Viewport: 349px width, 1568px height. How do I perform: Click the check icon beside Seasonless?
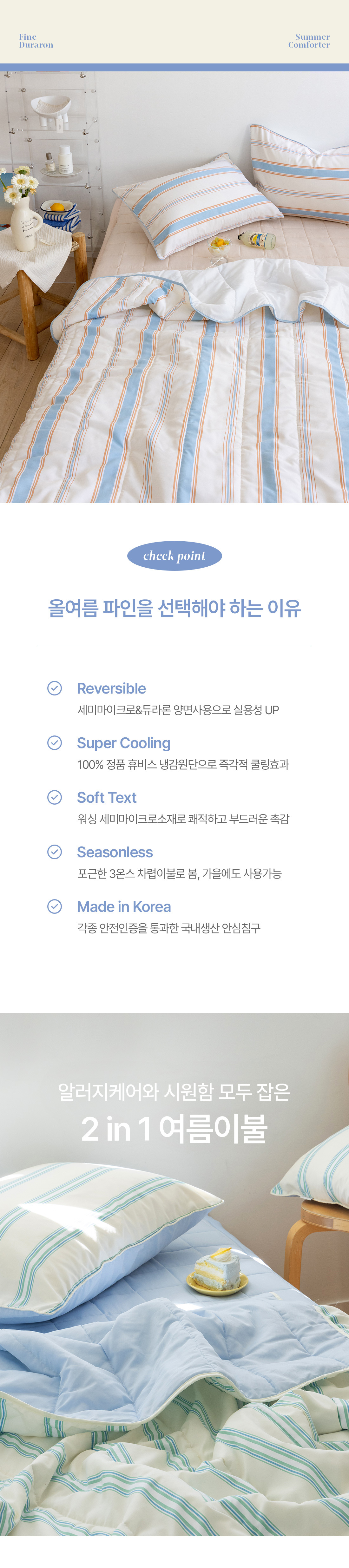pyautogui.click(x=55, y=852)
